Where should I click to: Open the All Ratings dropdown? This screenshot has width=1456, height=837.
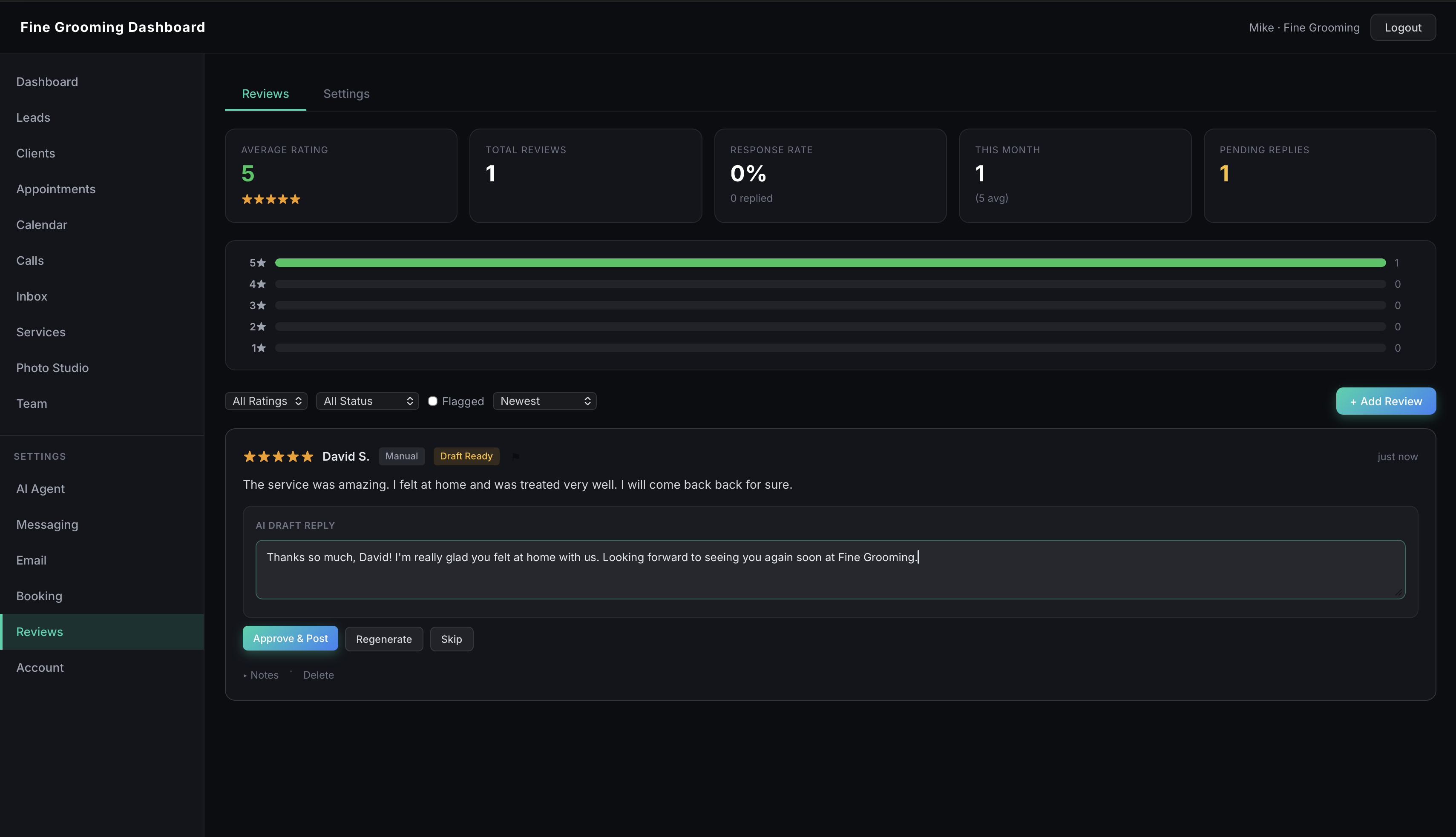click(x=266, y=401)
